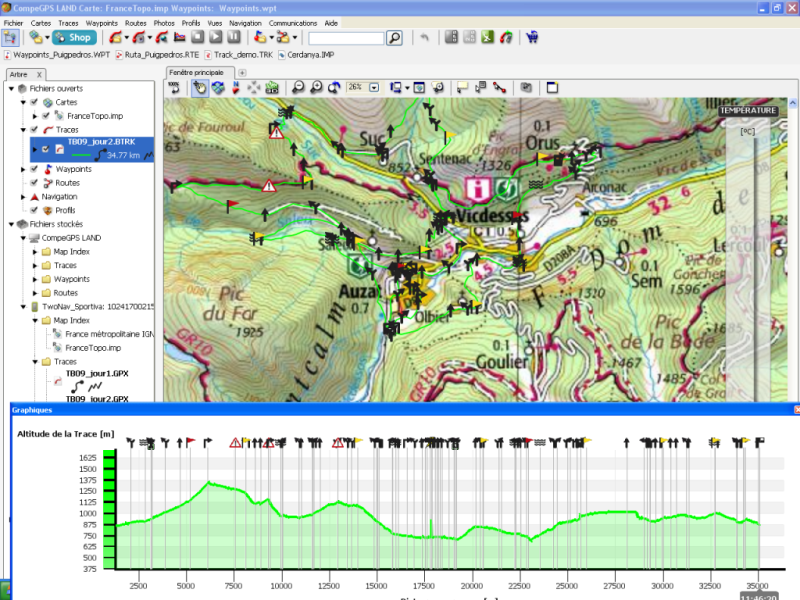This screenshot has height=600, width=800.
Task: Click the map window icon
Action: [x=419, y=88]
